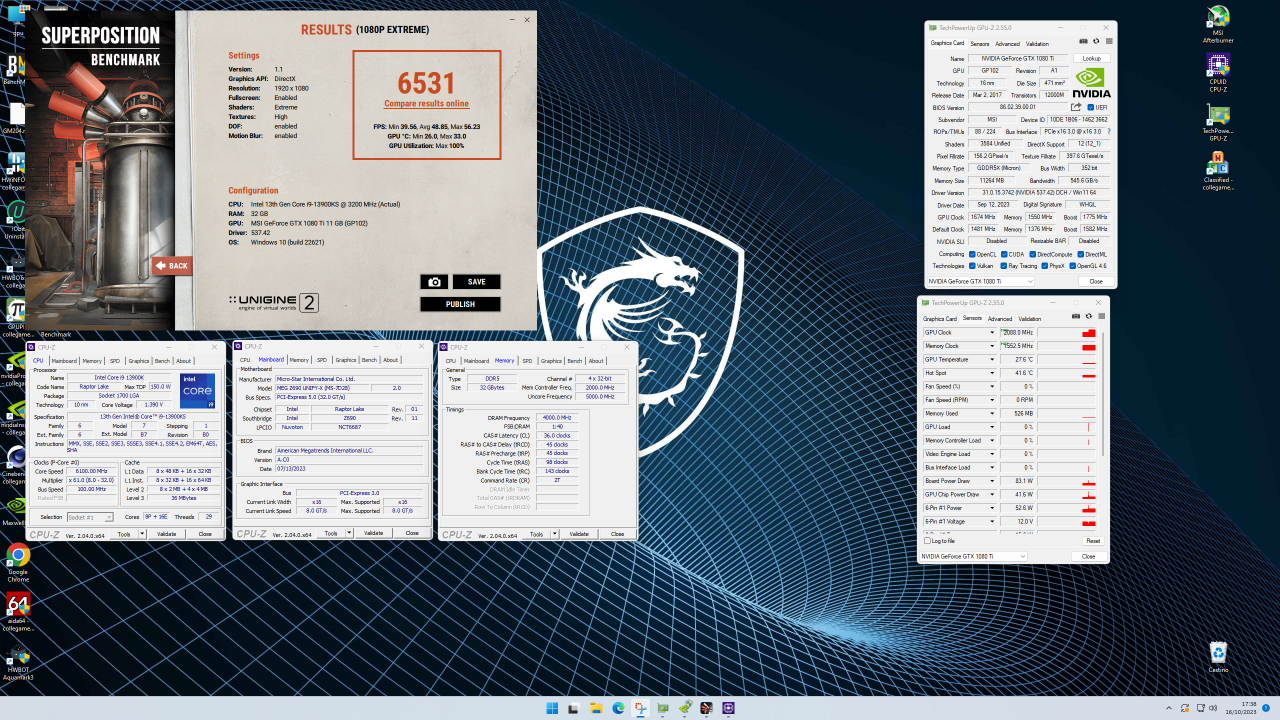Open aida64 desktop icon
The image size is (1280, 720).
pos(18,610)
